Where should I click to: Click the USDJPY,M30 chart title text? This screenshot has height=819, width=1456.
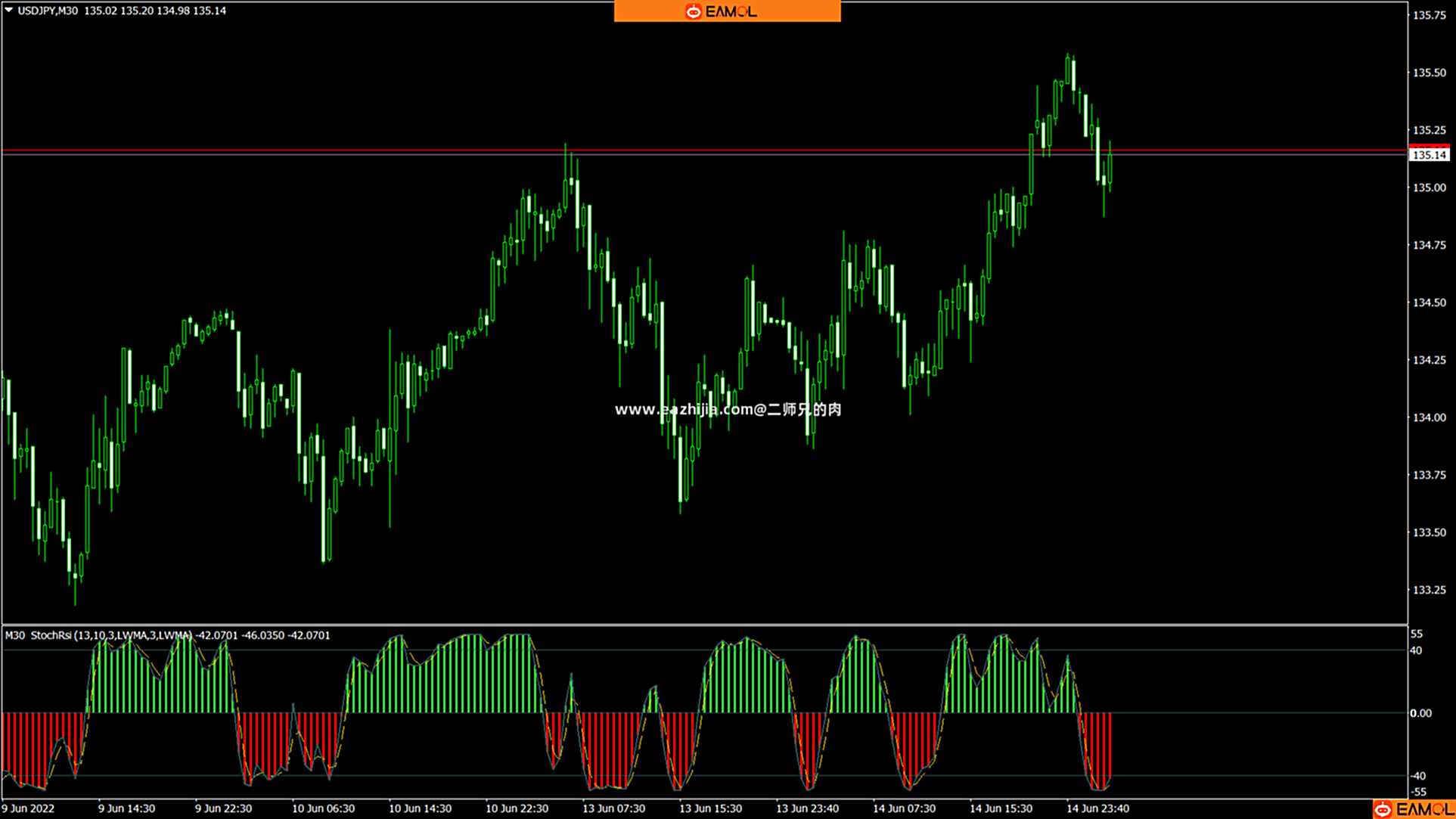tap(48, 11)
